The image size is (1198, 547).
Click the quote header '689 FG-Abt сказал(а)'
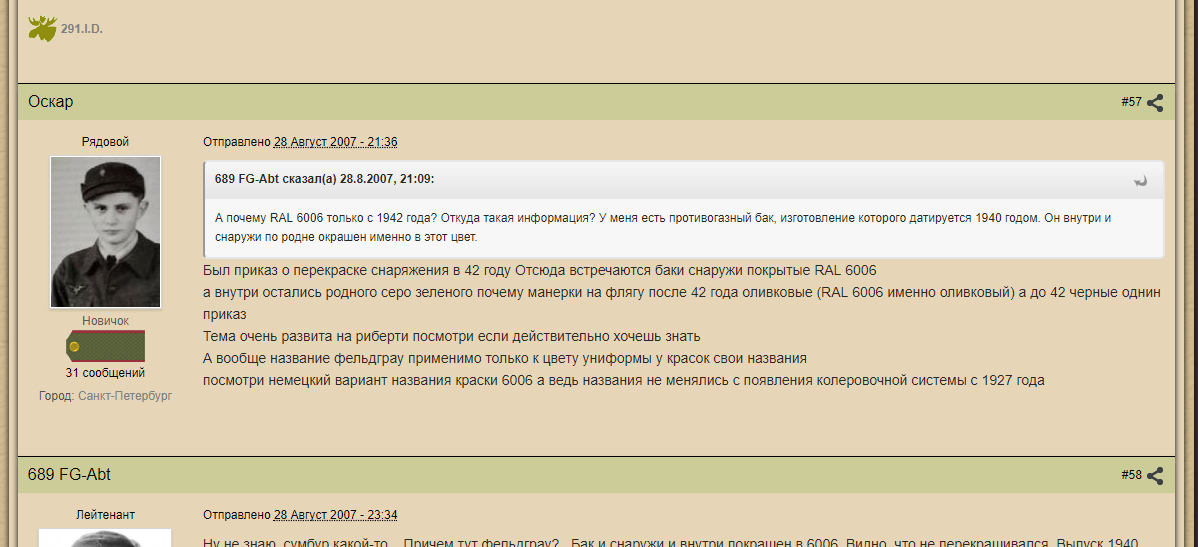(x=325, y=179)
